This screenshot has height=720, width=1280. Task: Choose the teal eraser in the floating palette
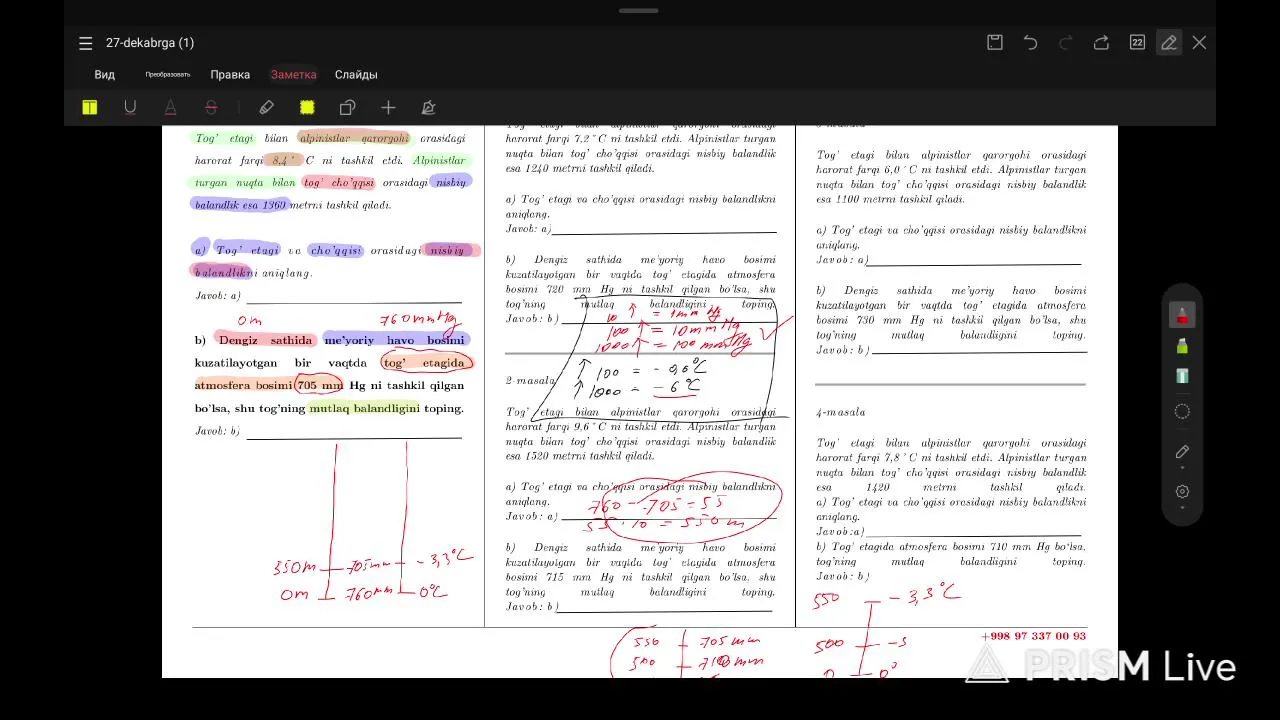coord(1182,376)
